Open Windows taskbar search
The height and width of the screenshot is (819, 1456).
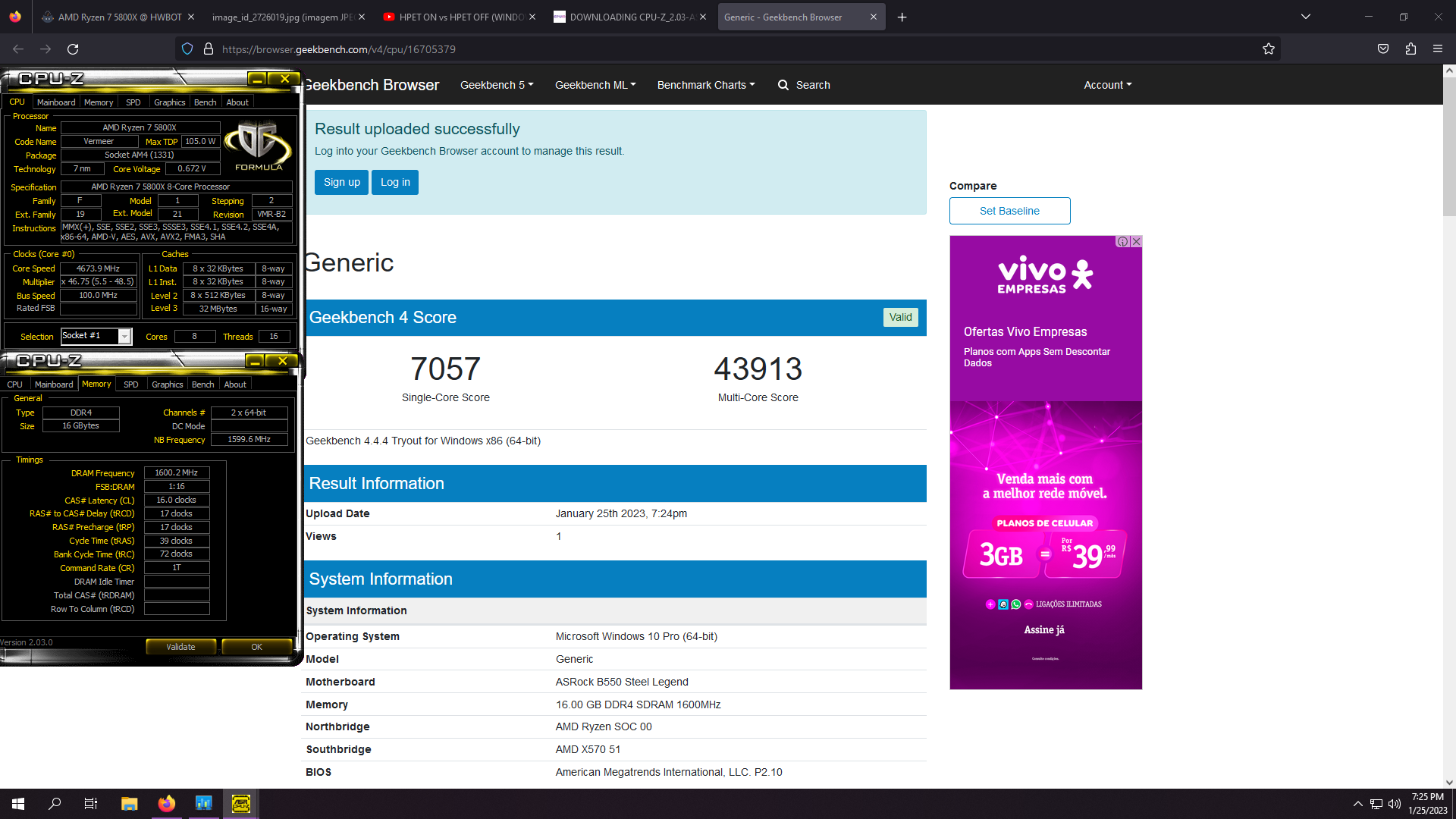pos(55,804)
